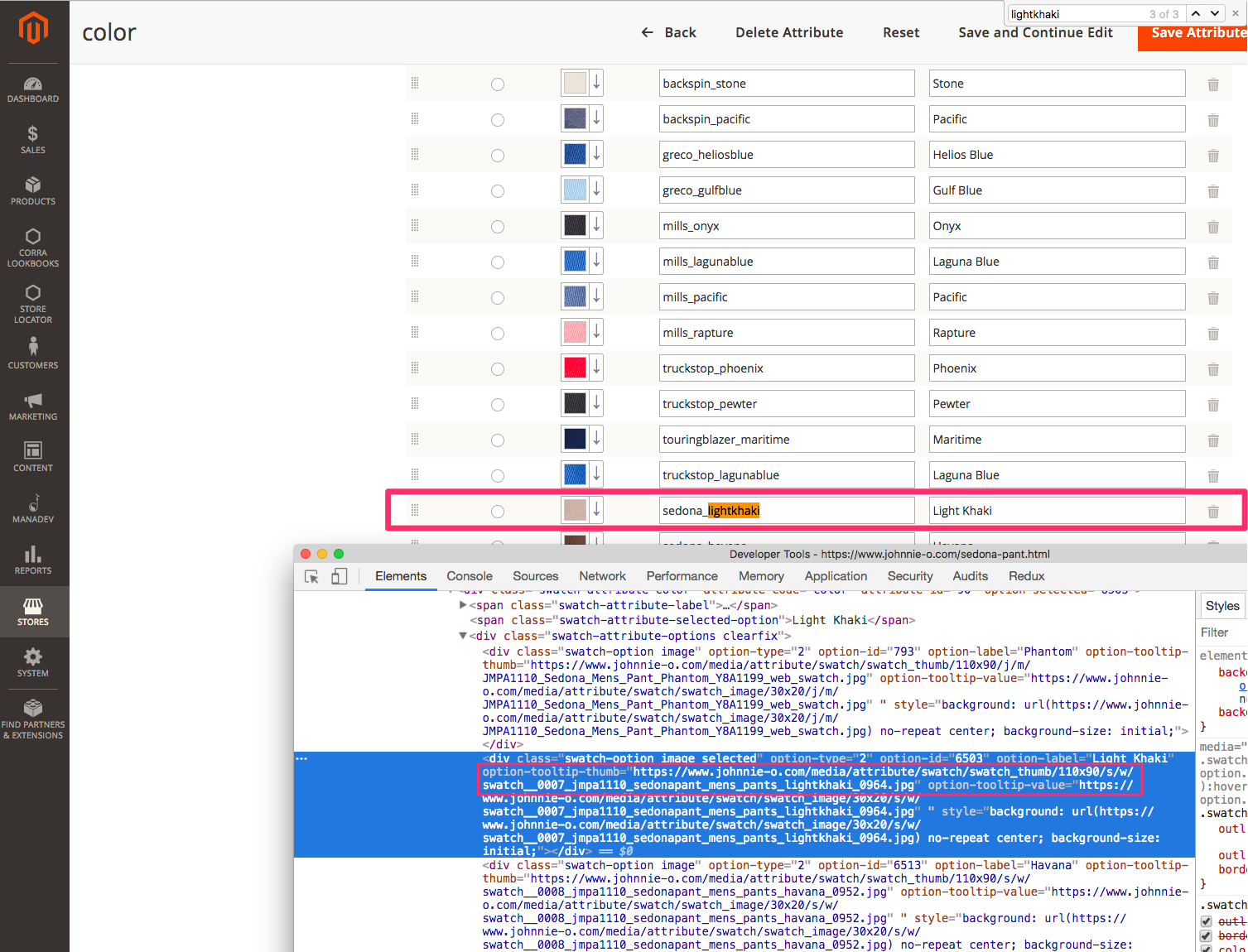The height and width of the screenshot is (952, 1248).
Task: Set touringblazer_maritime as default option
Action: (x=498, y=440)
